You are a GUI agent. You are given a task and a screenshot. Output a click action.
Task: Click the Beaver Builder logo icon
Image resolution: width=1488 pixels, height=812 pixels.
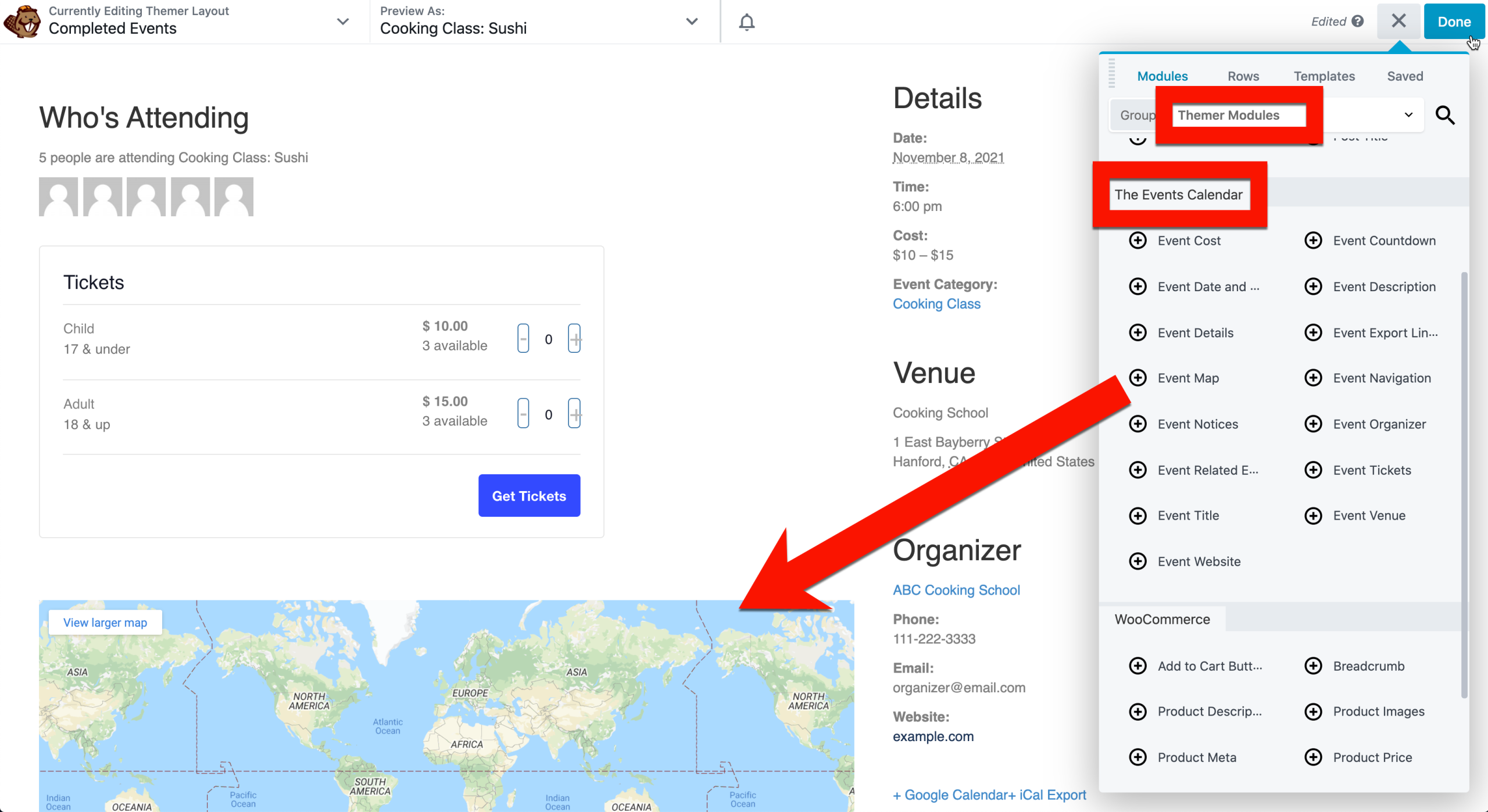click(x=22, y=22)
